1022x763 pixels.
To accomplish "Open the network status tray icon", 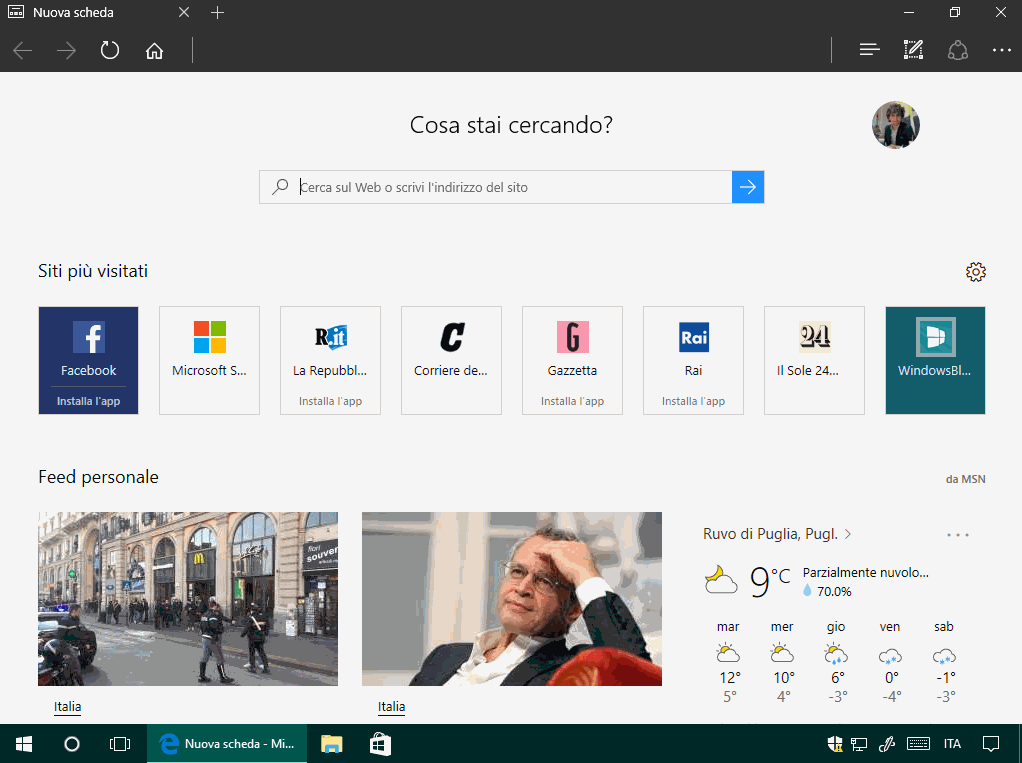I will [x=859, y=743].
